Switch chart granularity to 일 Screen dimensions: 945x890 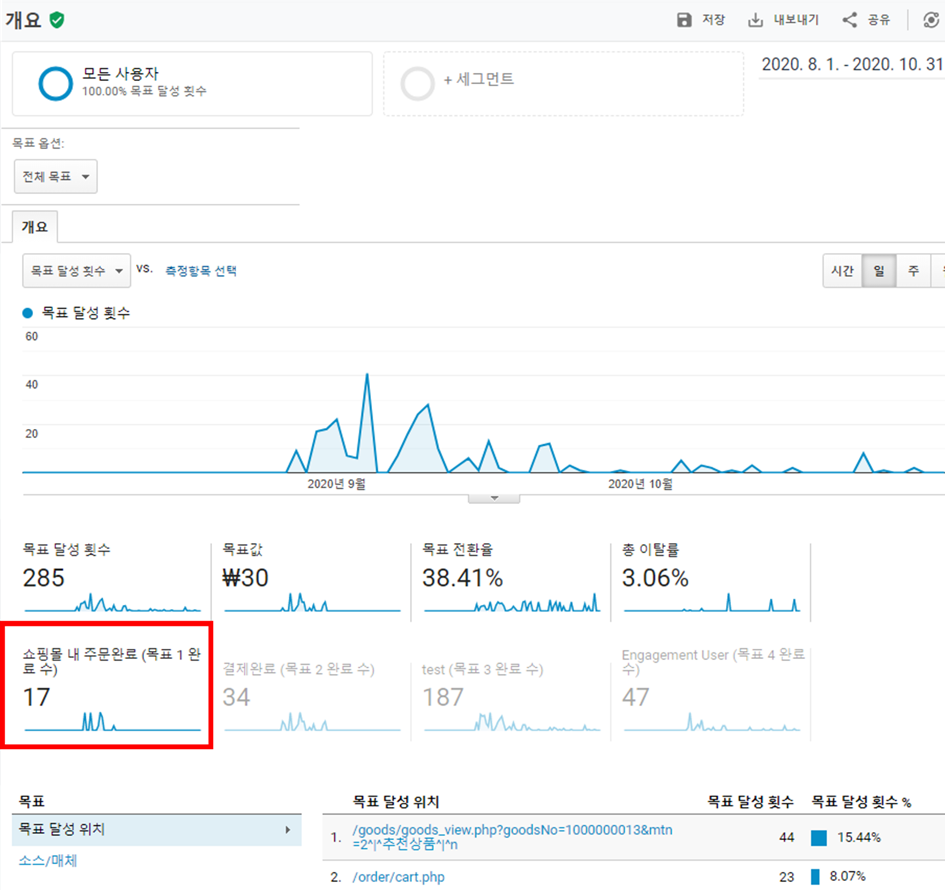point(879,271)
